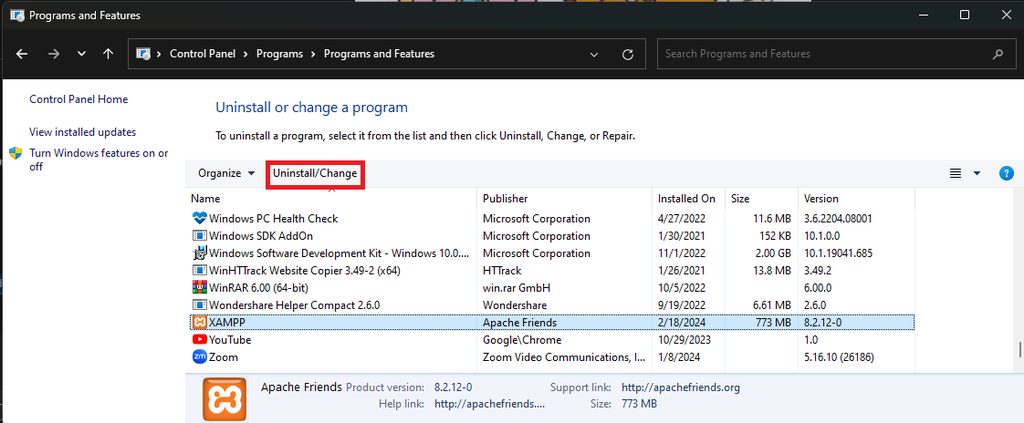This screenshot has height=423, width=1024.
Task: Select WinHTTrack Website Copier 3.49-2 name
Action: point(304,271)
